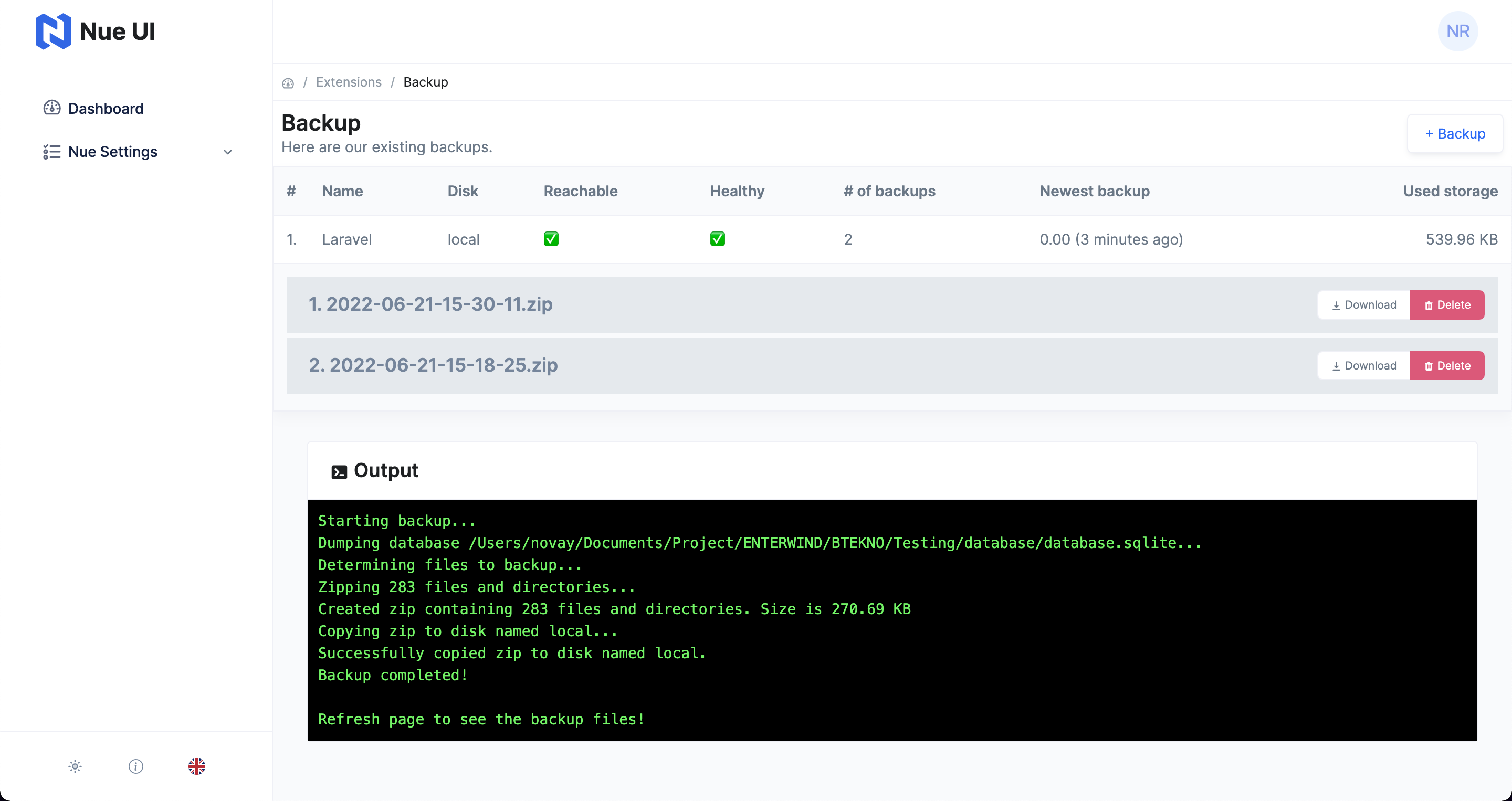Click the Reachable green checkmark

[x=551, y=239]
